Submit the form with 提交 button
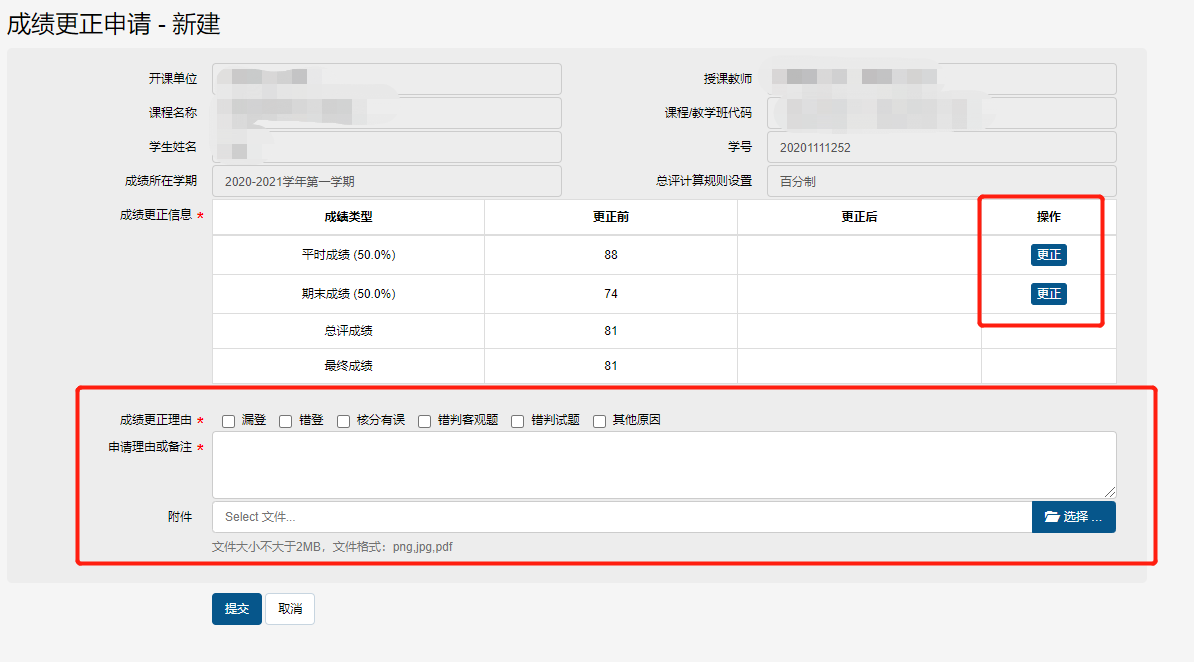The height and width of the screenshot is (662, 1194). (x=237, y=609)
